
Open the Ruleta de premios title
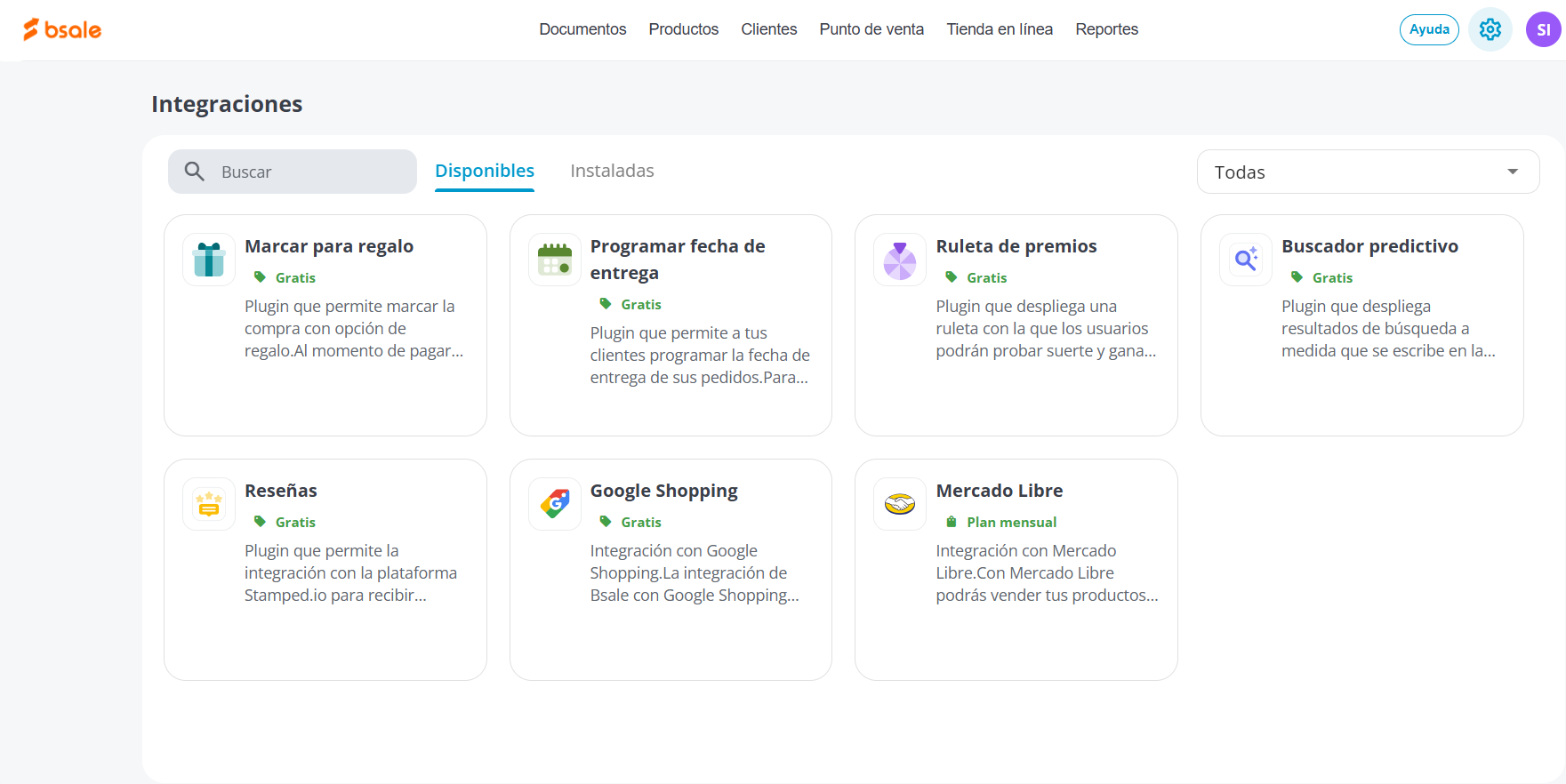tap(1016, 246)
